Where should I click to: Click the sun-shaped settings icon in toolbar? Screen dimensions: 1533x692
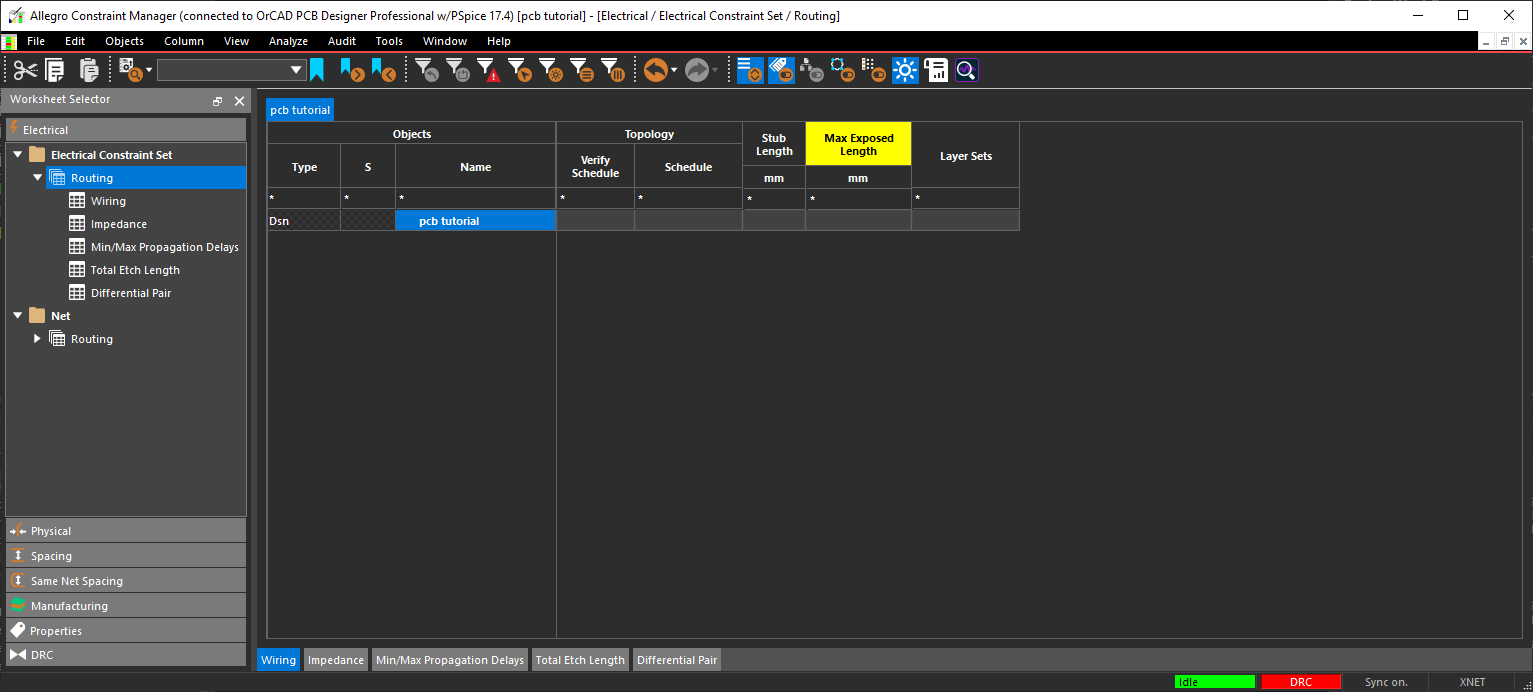tap(905, 70)
